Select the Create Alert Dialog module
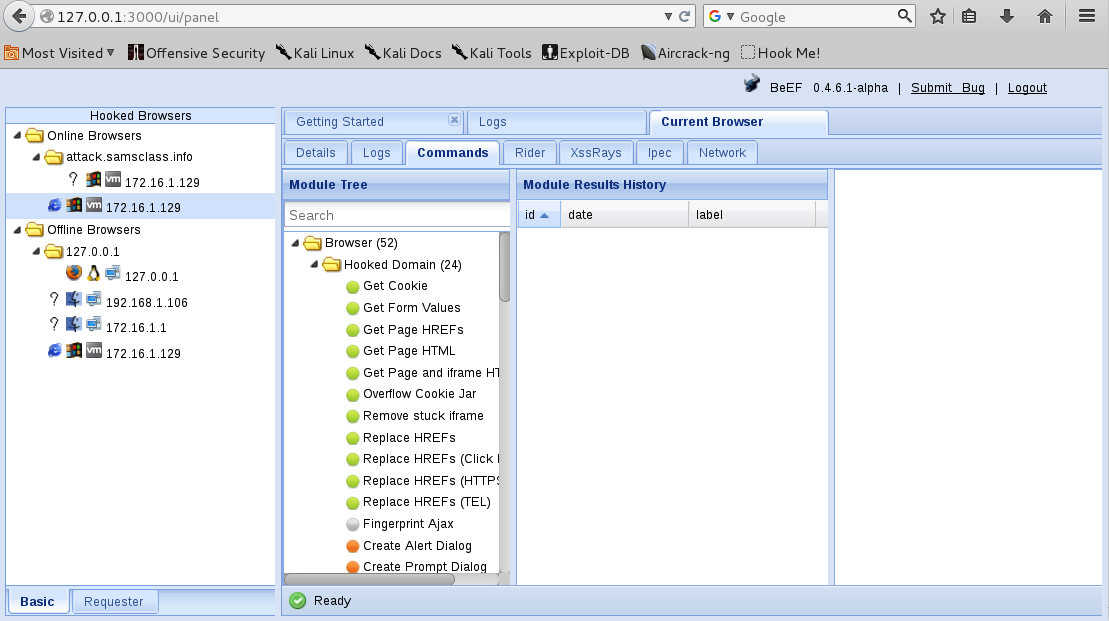 417,546
